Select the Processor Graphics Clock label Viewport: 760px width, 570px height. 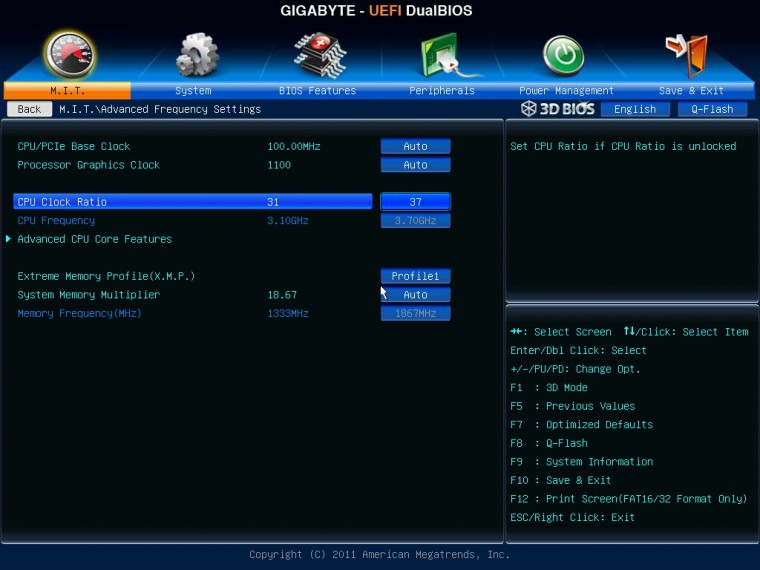pos(88,165)
